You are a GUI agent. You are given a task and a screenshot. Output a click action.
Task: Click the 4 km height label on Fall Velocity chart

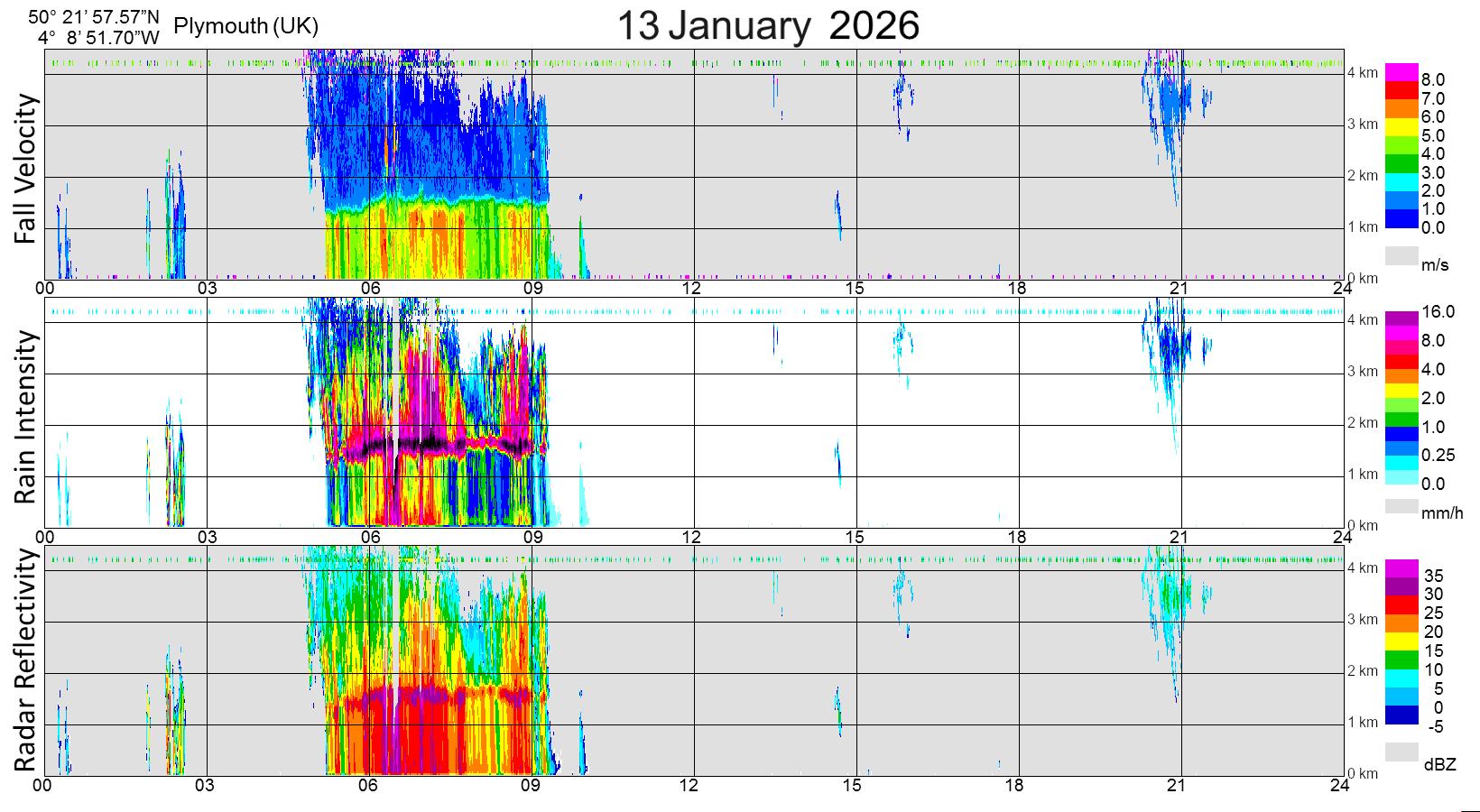(1363, 72)
